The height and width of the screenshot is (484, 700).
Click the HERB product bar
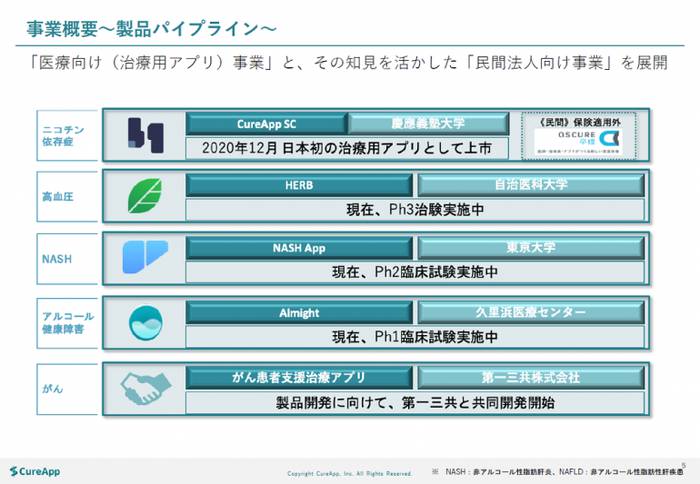click(299, 185)
